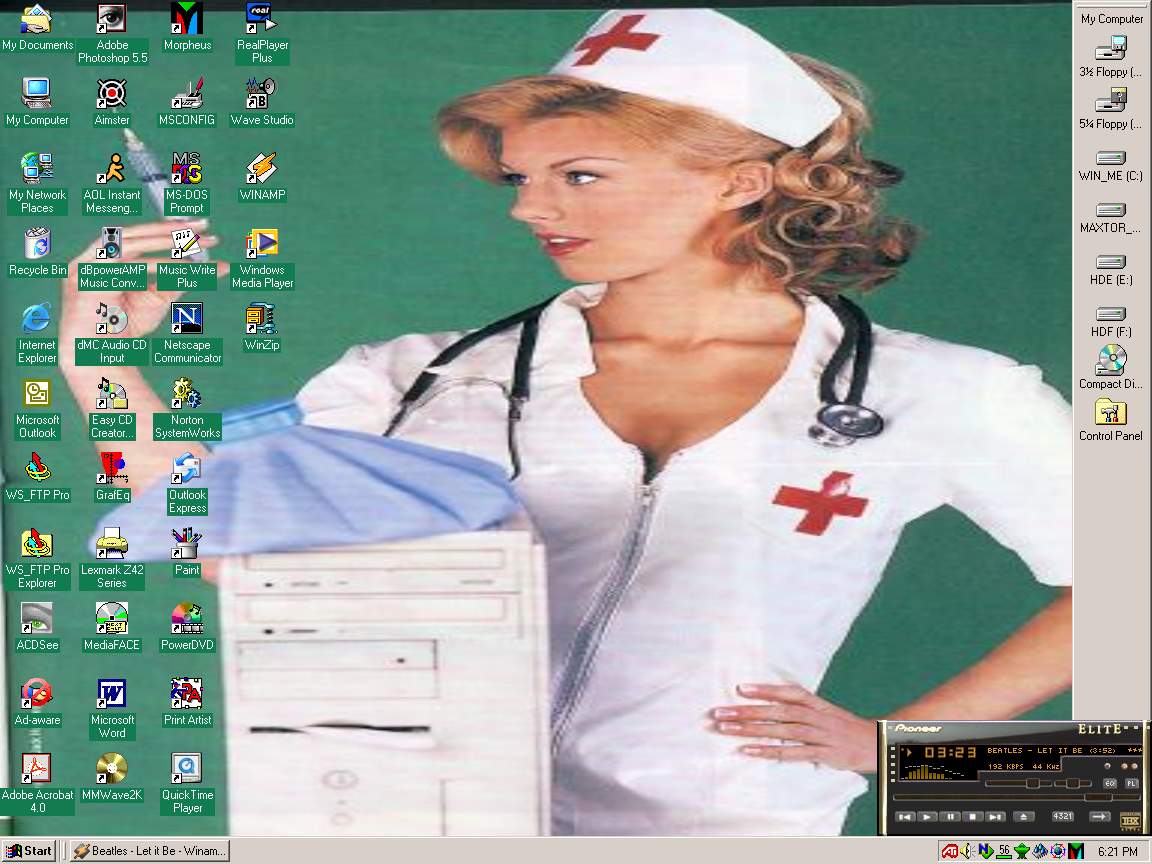
Task: Click the volume speaker tray icon
Action: [x=966, y=852]
